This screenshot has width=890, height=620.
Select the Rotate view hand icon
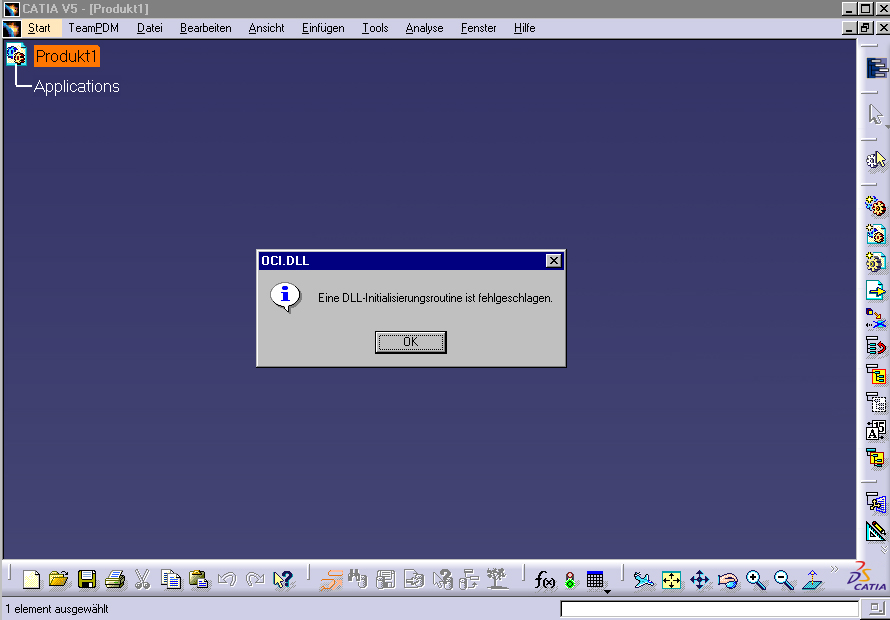(x=728, y=580)
